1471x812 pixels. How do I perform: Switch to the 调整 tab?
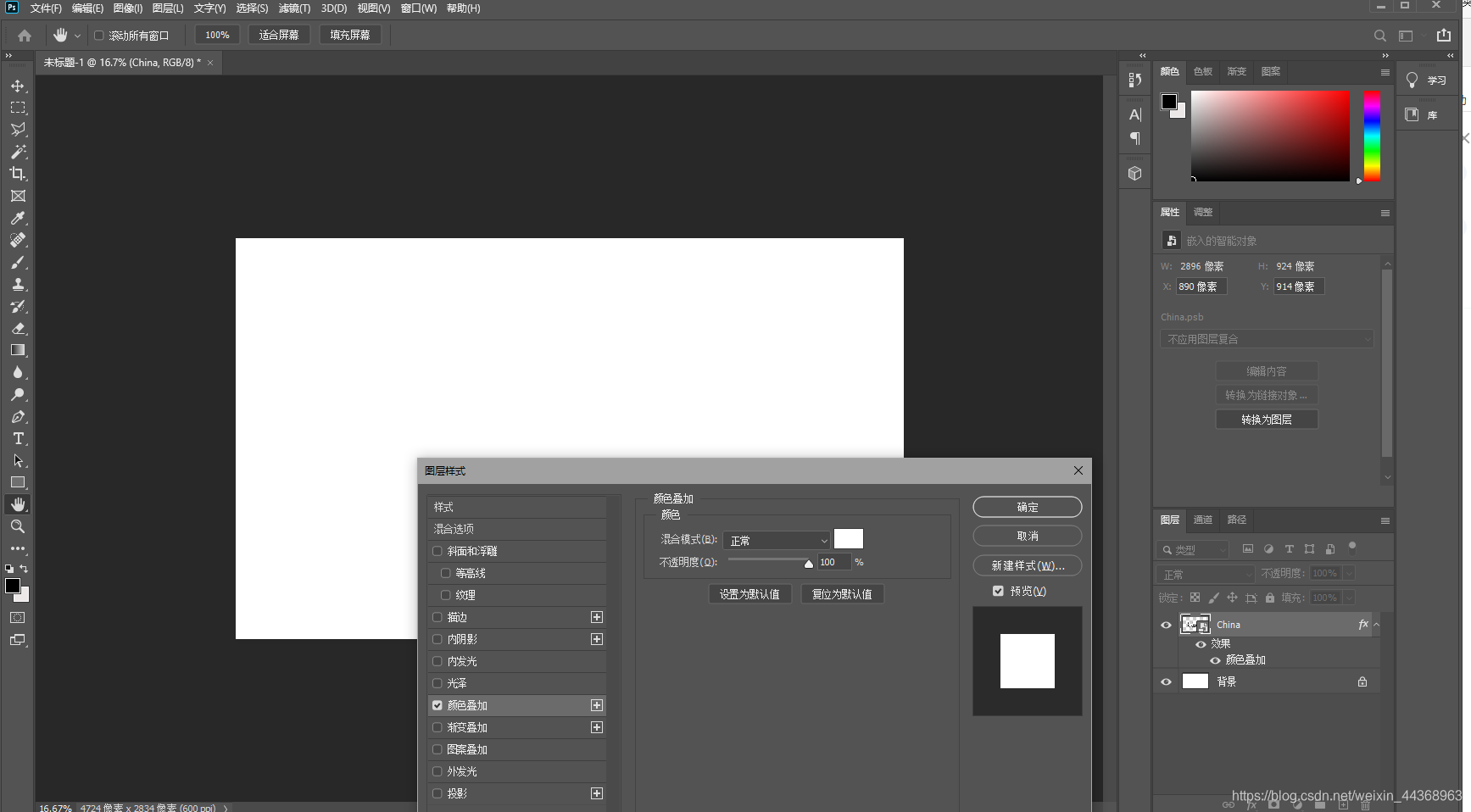click(1203, 212)
